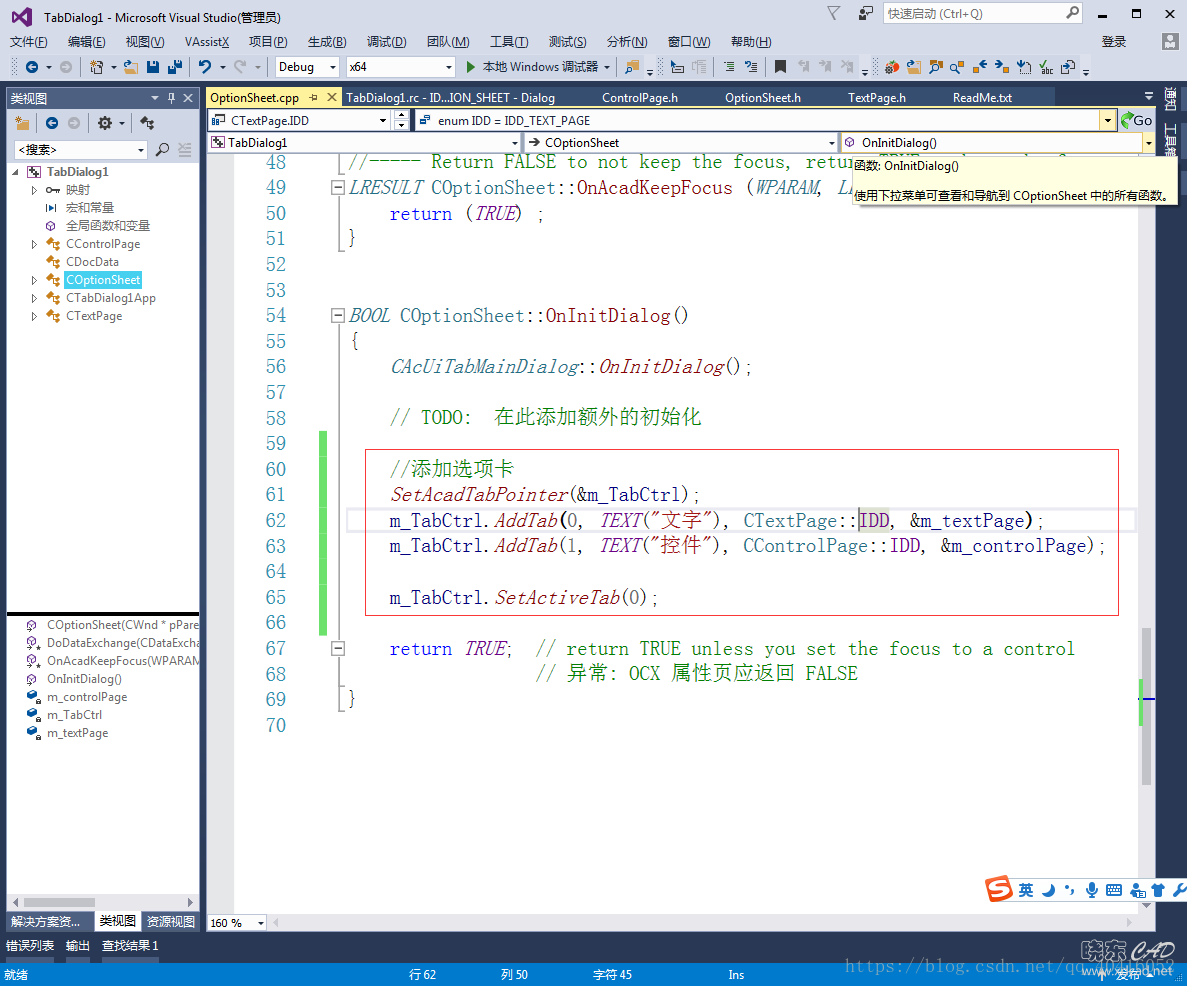Open the 查找结果 1 Find Results panel
This screenshot has height=986, width=1187.
(x=130, y=945)
